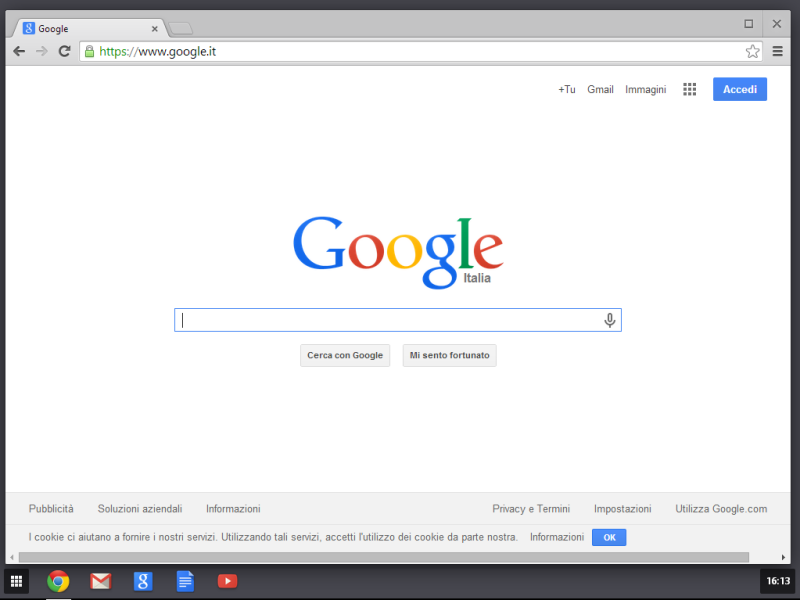Open the +Tu link
This screenshot has width=800, height=600.
(x=567, y=89)
